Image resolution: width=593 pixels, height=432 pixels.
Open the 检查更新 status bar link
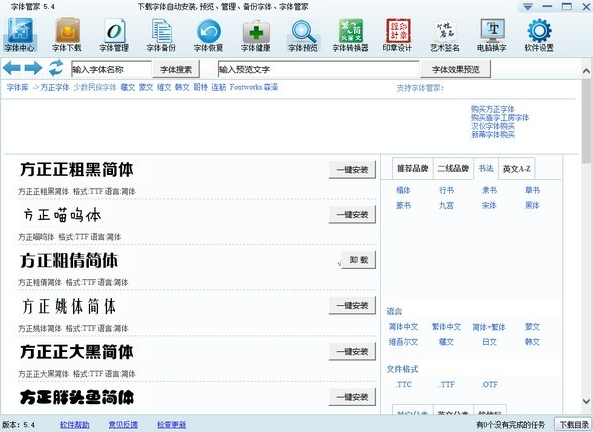tap(172, 425)
